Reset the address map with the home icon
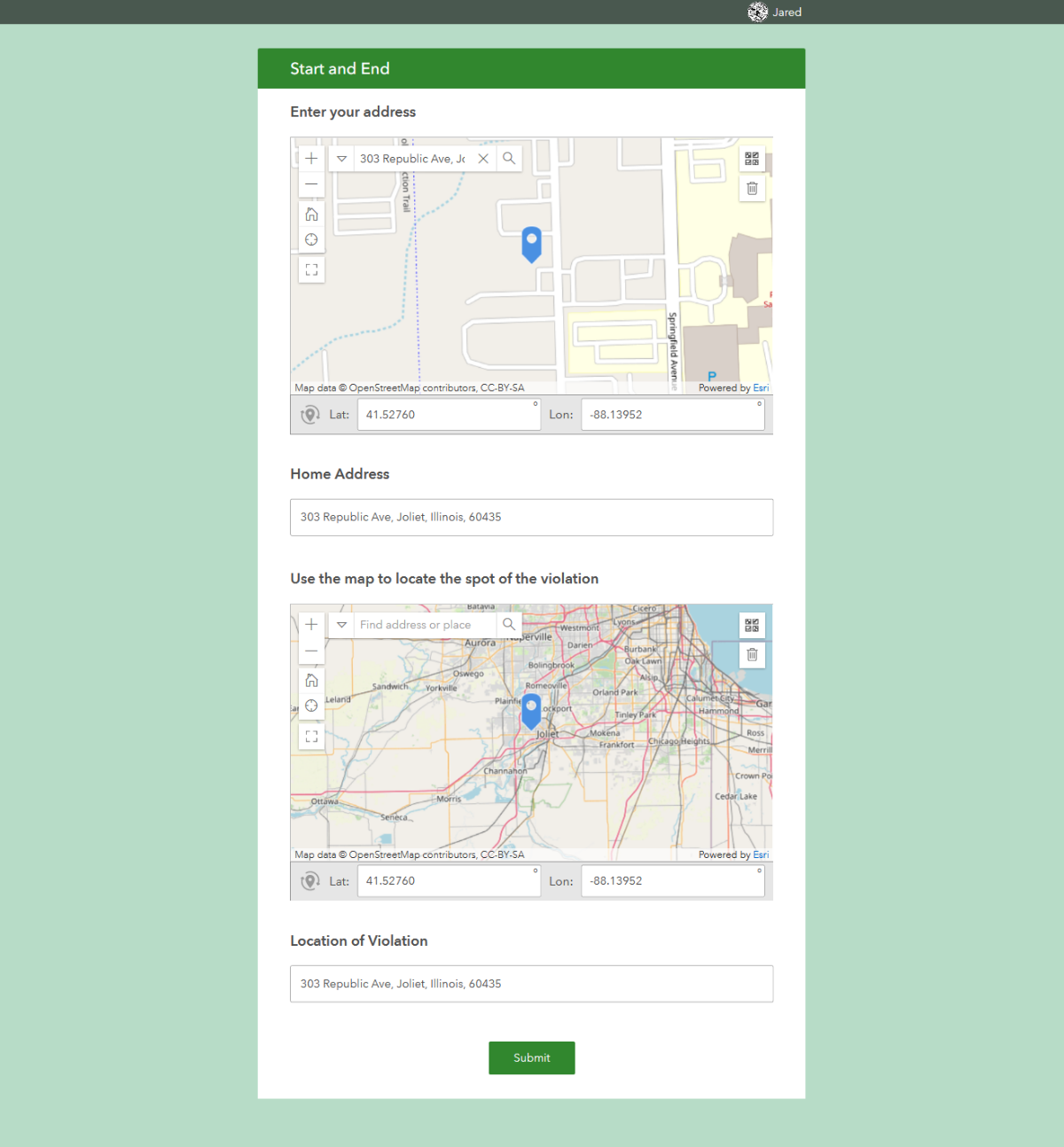The width and height of the screenshot is (1064, 1147). (x=311, y=213)
